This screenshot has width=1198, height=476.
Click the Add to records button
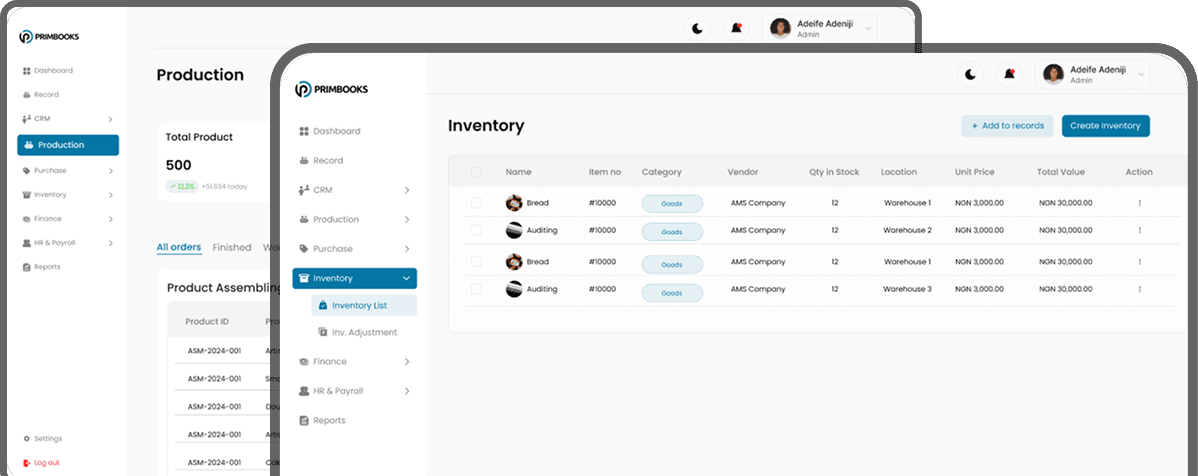click(x=1007, y=126)
